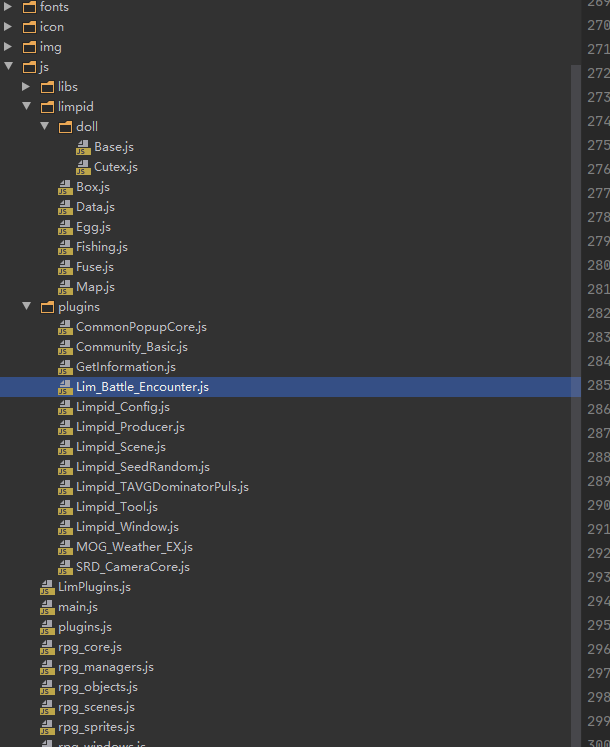Click the fonts folder icon
Image resolution: width=610 pixels, height=747 pixels.
[30, 7]
